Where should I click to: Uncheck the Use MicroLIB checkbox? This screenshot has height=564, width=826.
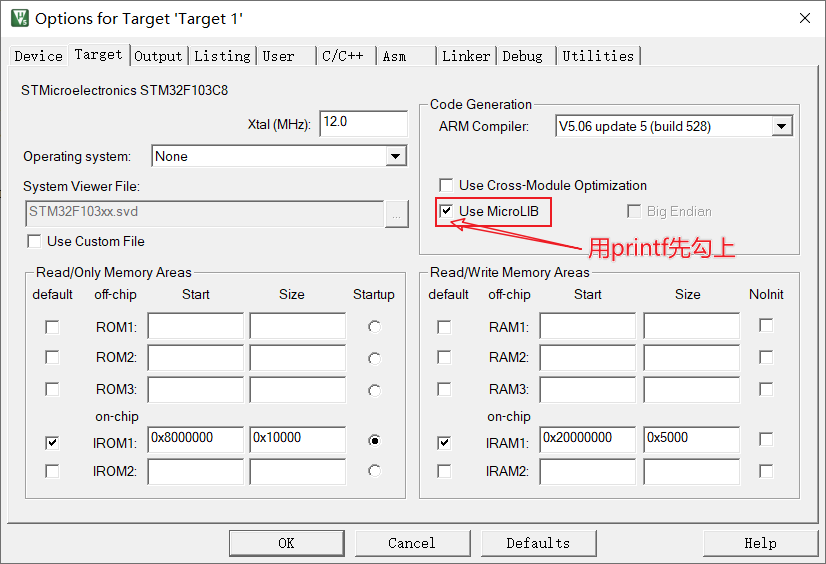point(446,211)
